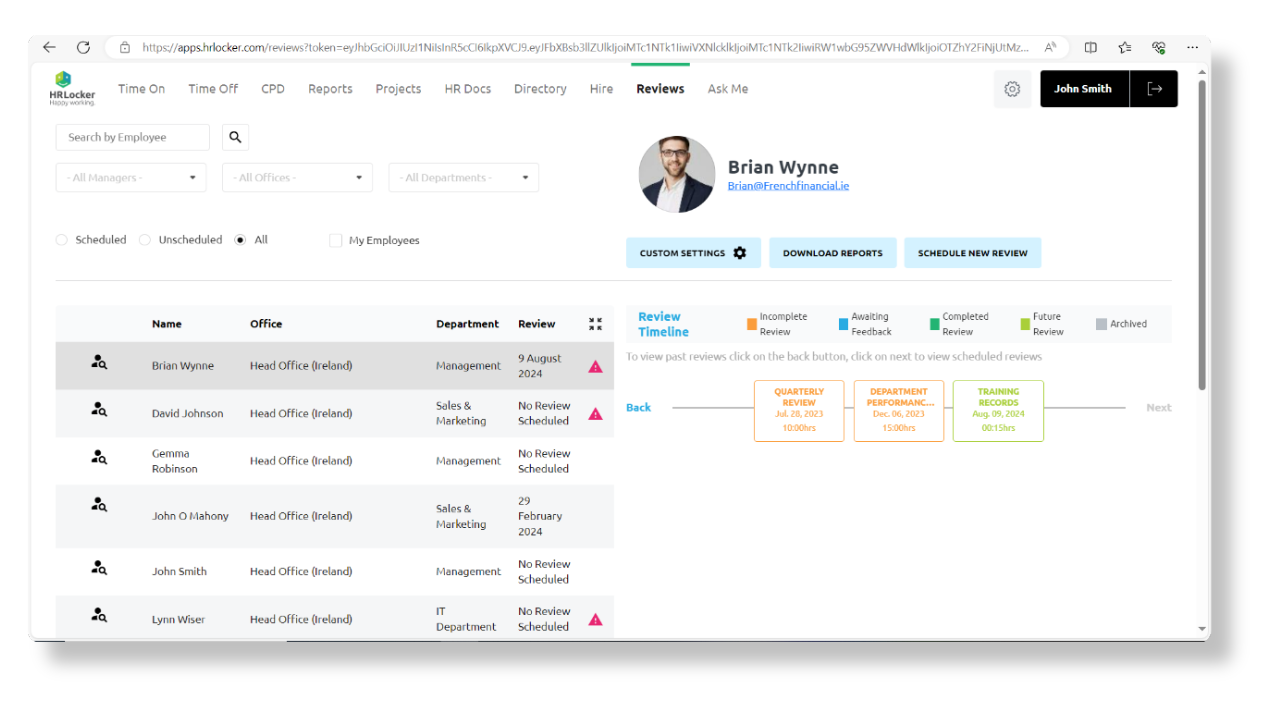Click the employee lookup icon on Brian Wynne's row
Viewport: 1280px width, 720px height.
[98, 362]
